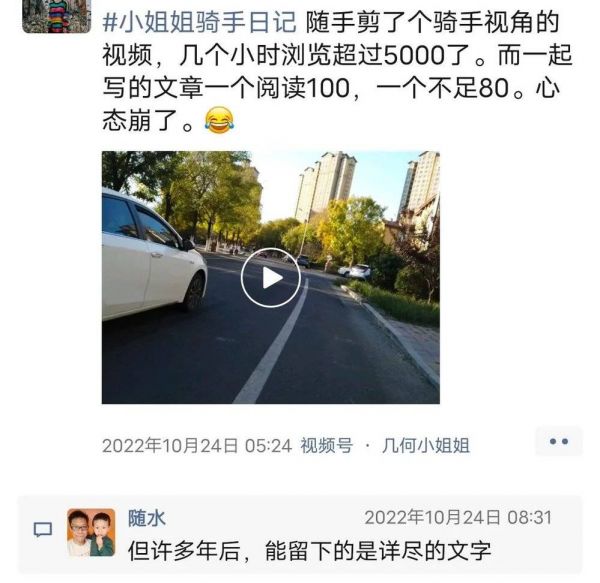Tap the comment bubble icon
Viewport: 600px width, 583px height.
[x=43, y=529]
